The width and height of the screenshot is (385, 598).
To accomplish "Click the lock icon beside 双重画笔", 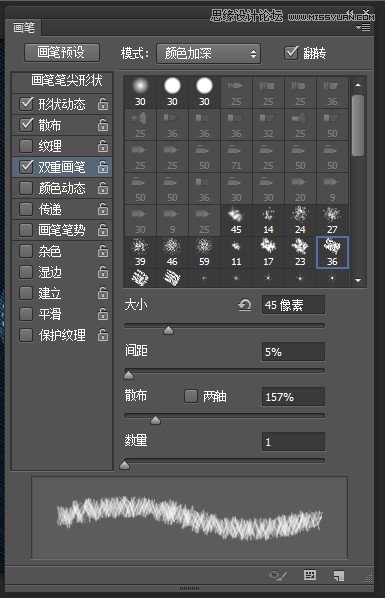I will point(103,167).
